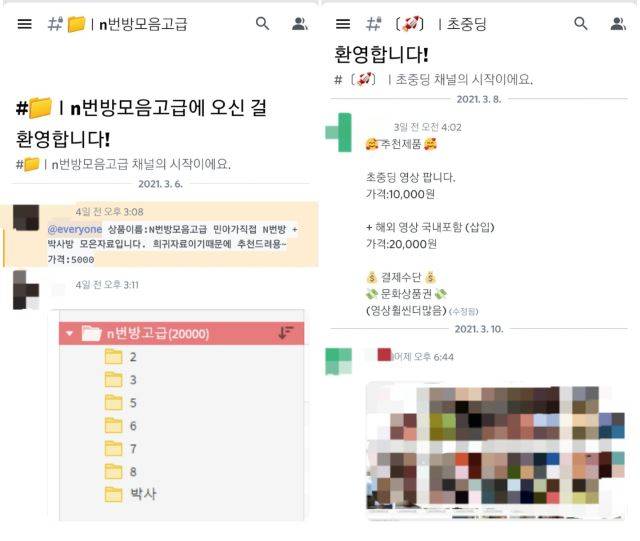Open dark avatar of the 3:08 message
The width and height of the screenshot is (640, 541).
[x=26, y=218]
